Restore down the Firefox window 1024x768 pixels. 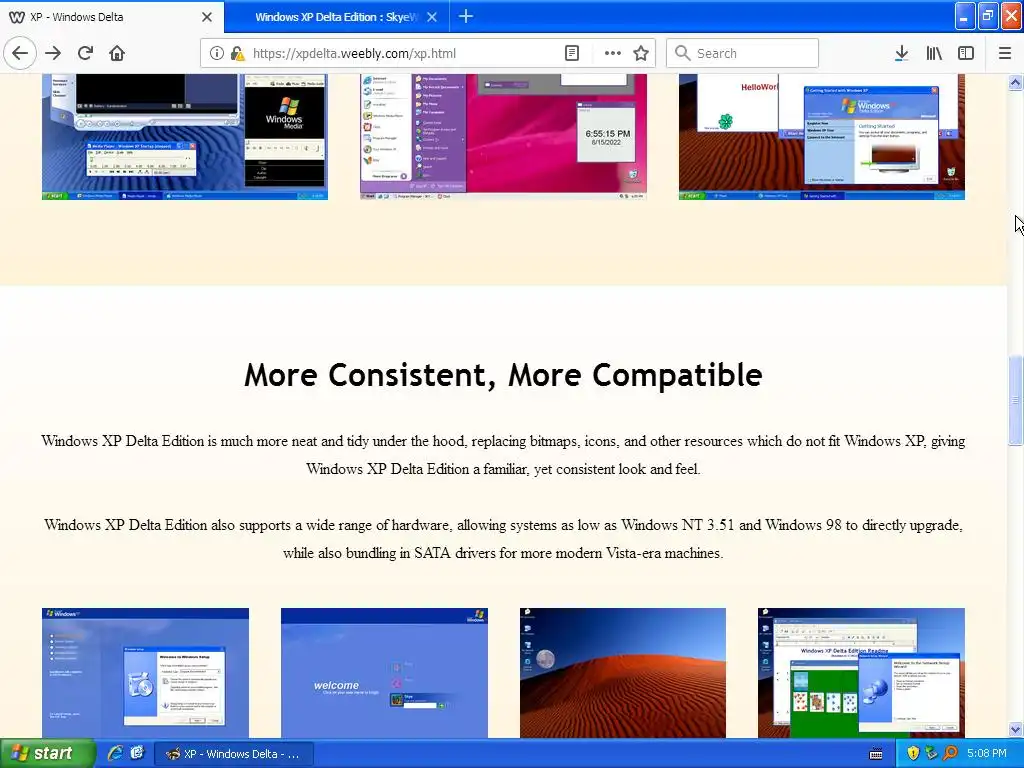tap(988, 16)
